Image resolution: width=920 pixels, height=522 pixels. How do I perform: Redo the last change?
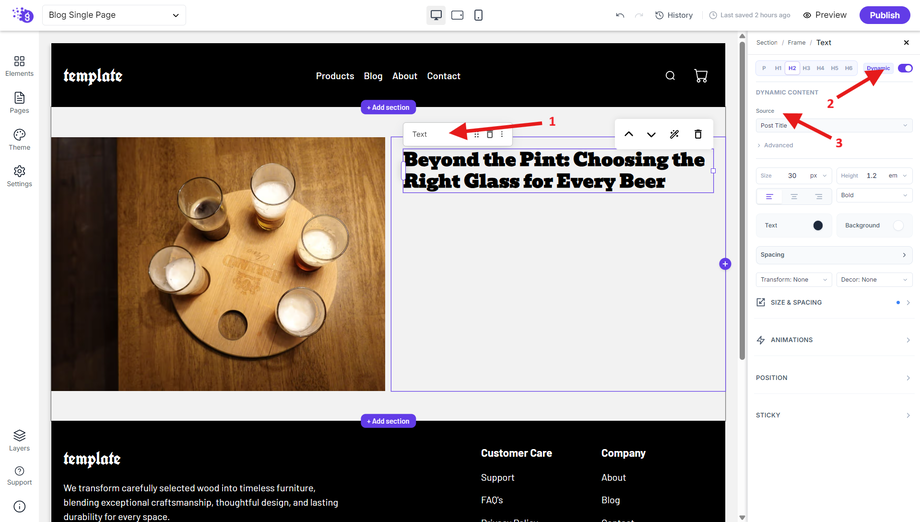point(639,15)
